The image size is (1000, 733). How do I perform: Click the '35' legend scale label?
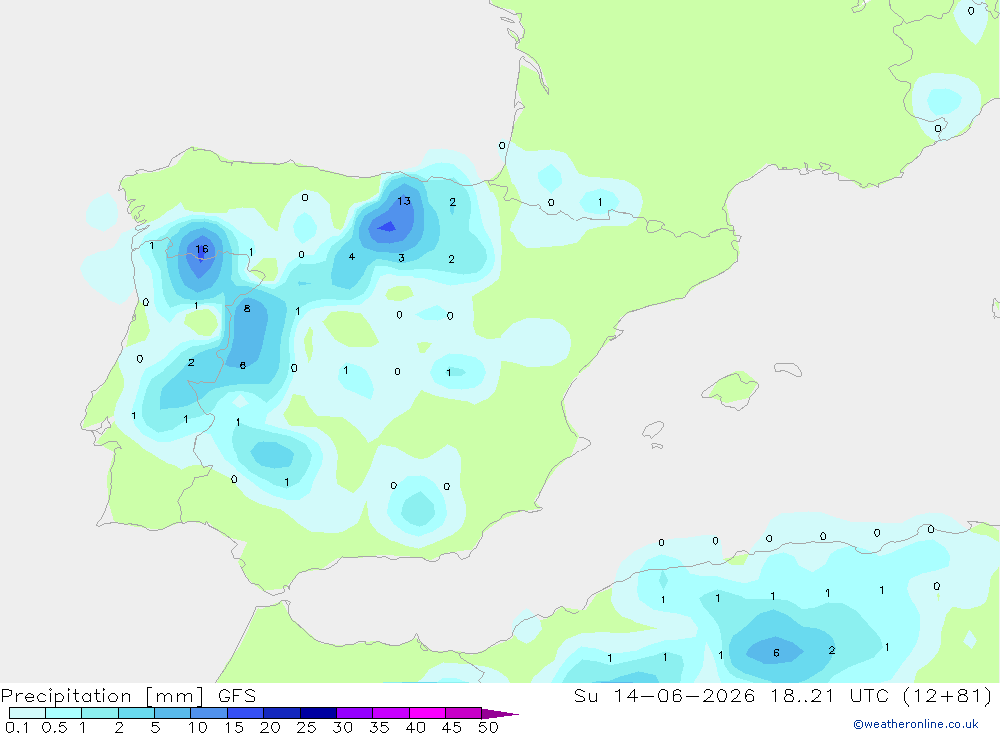(379, 727)
